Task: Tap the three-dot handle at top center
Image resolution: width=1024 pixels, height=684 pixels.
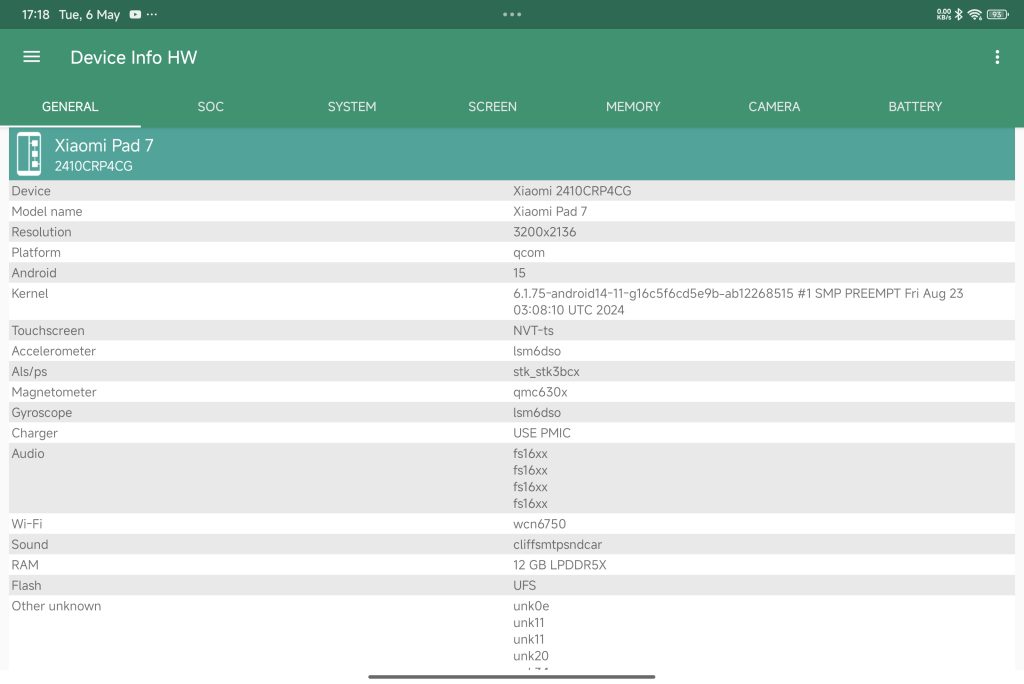Action: tap(512, 15)
